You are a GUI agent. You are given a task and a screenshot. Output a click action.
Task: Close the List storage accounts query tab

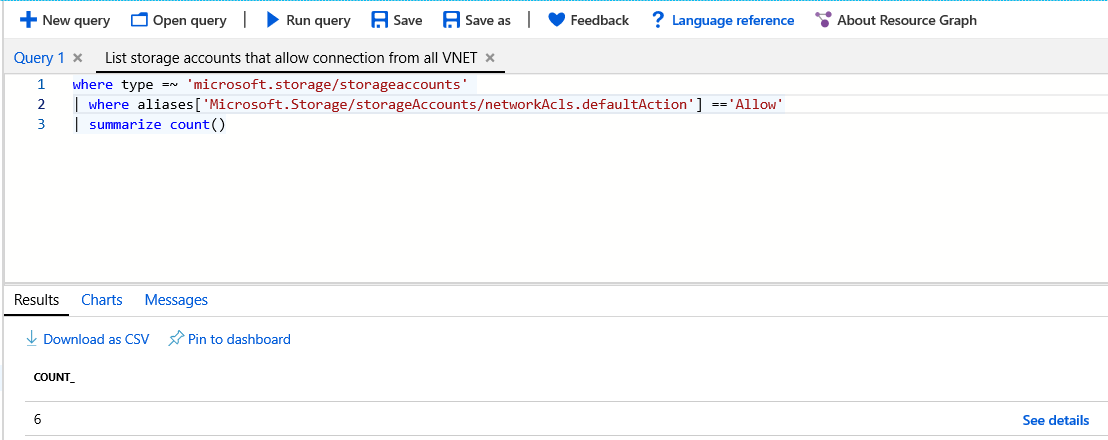tap(490, 58)
